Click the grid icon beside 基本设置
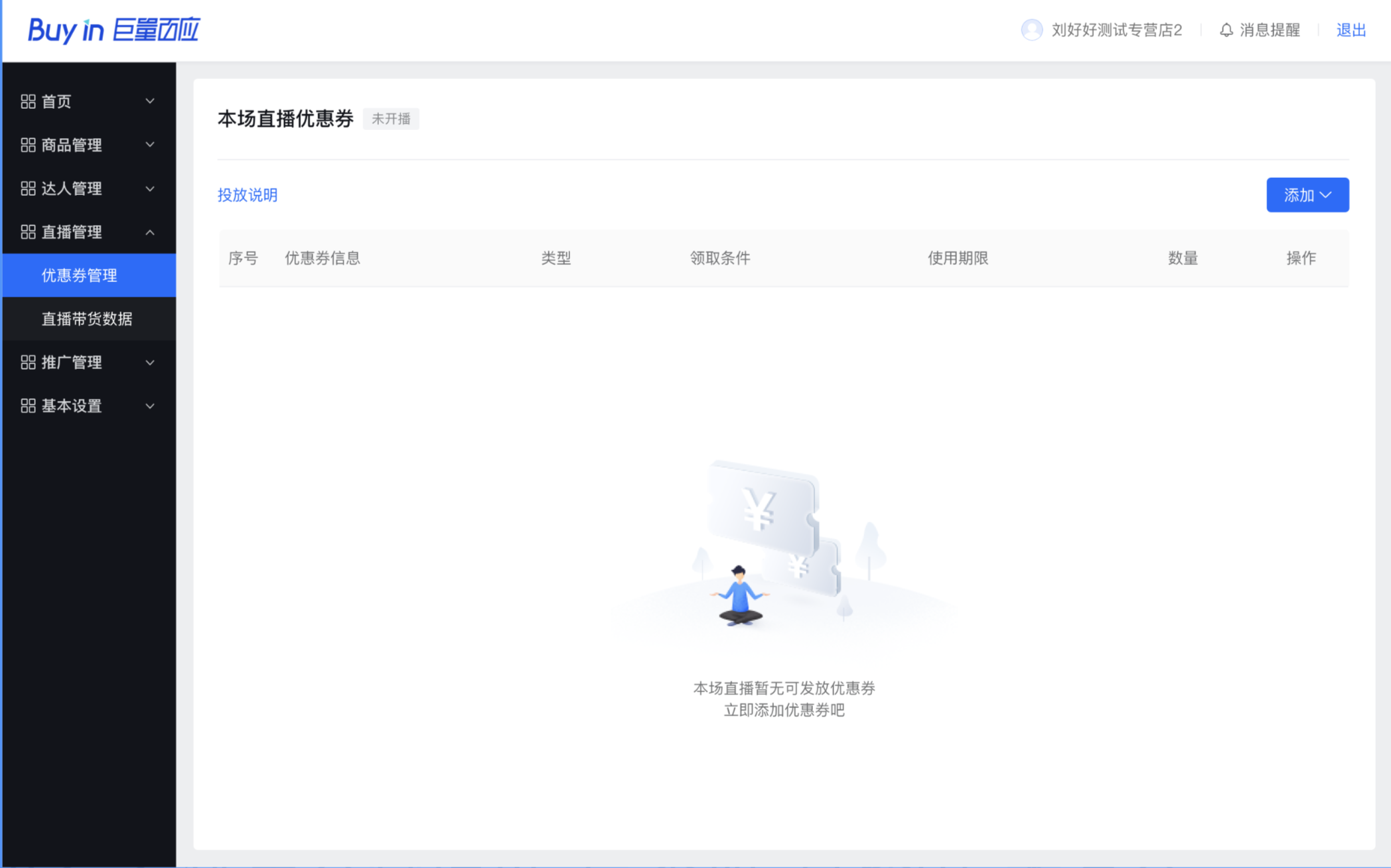Viewport: 1391px width, 868px height. (x=28, y=405)
